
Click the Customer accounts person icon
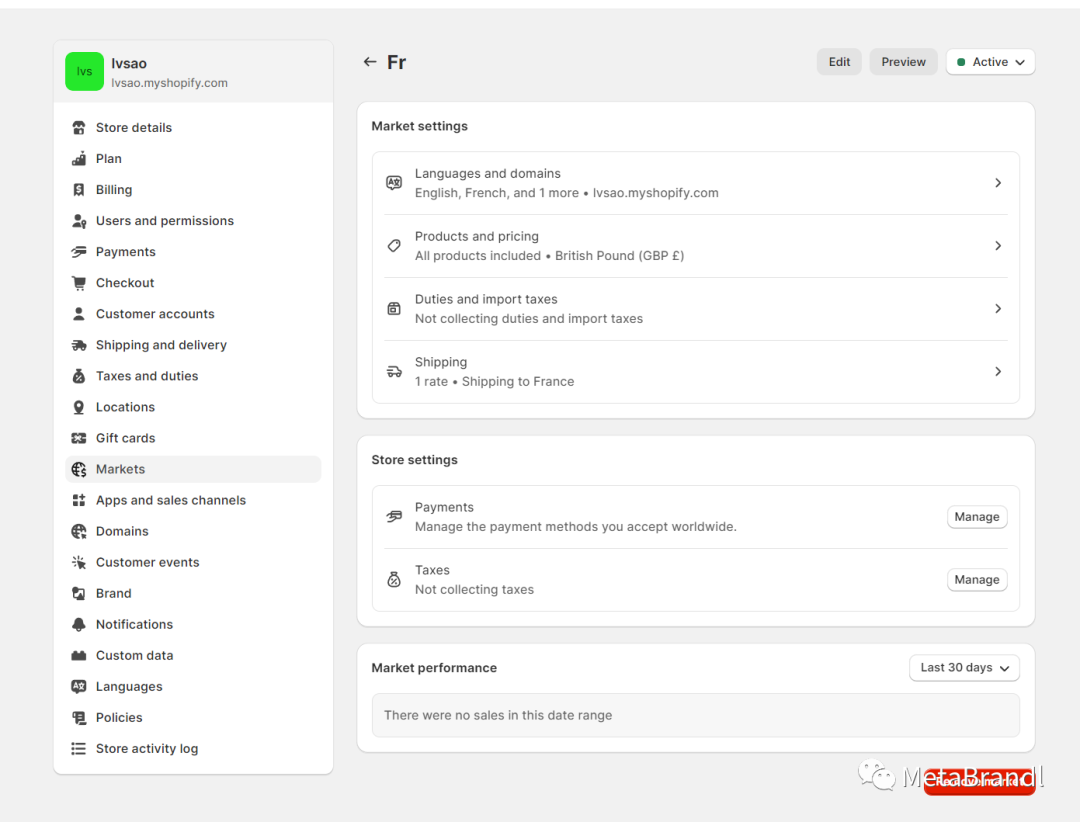[79, 314]
